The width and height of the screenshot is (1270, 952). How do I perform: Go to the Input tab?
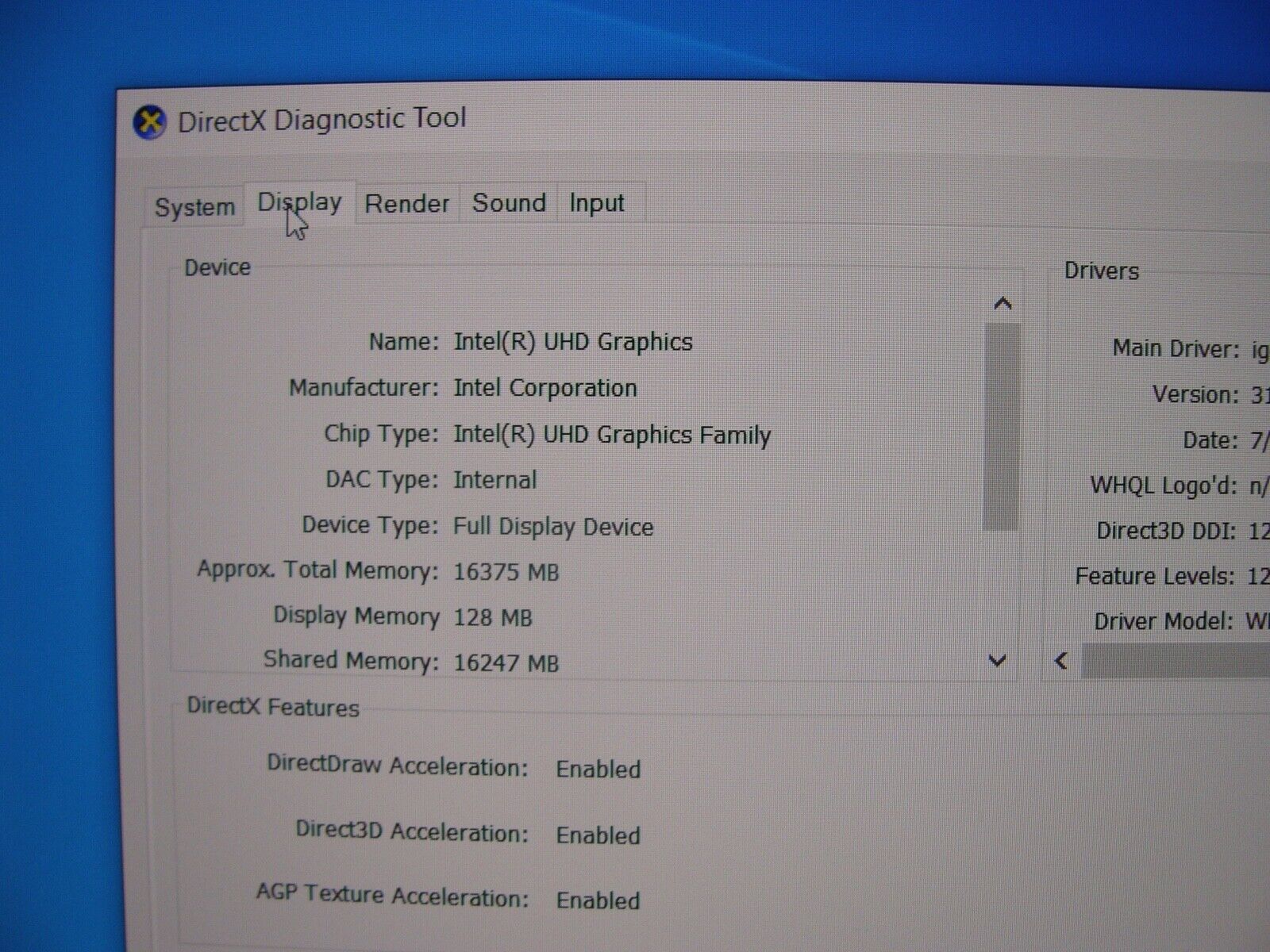[x=597, y=203]
